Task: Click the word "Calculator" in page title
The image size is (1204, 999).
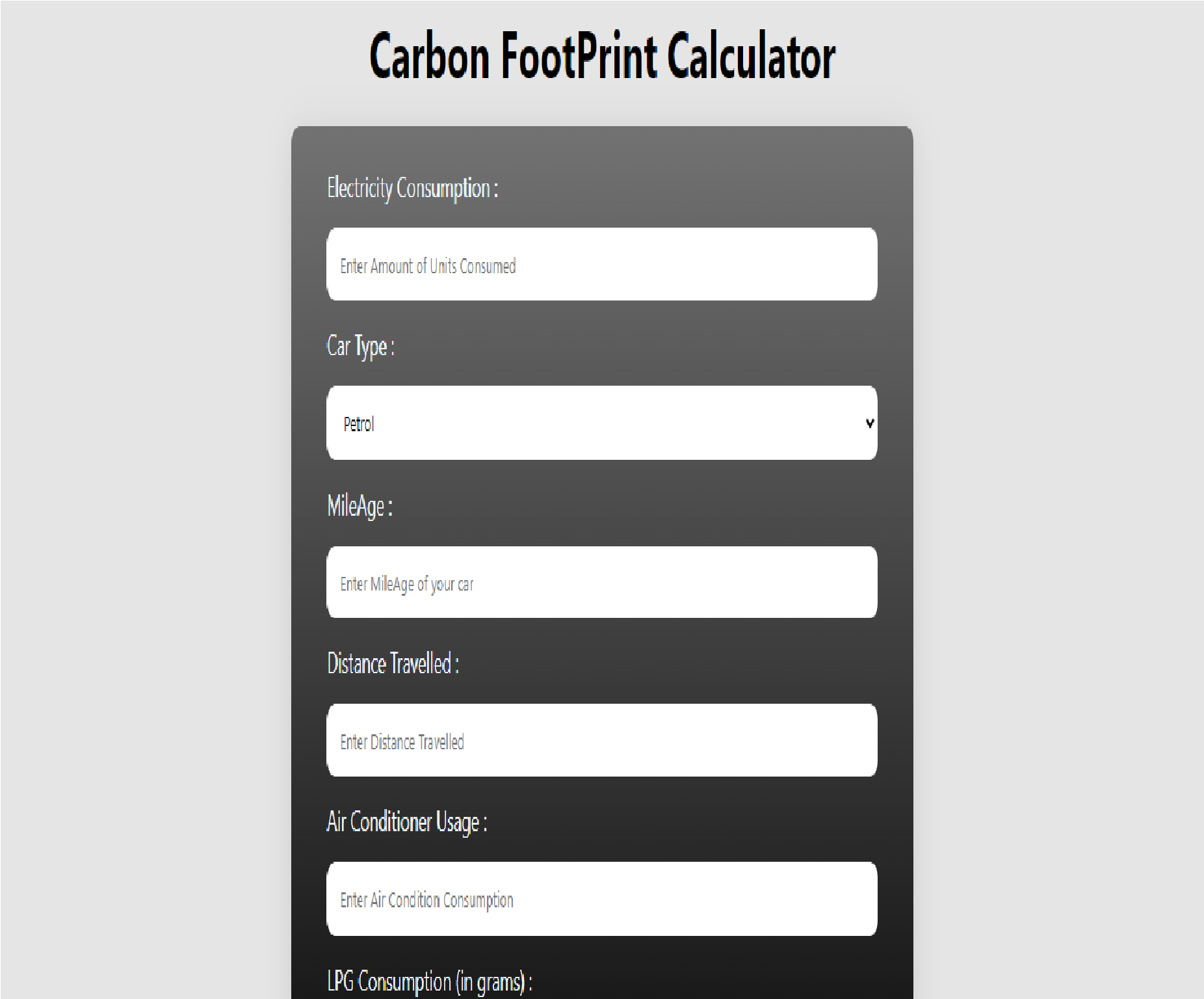Action: point(751,56)
